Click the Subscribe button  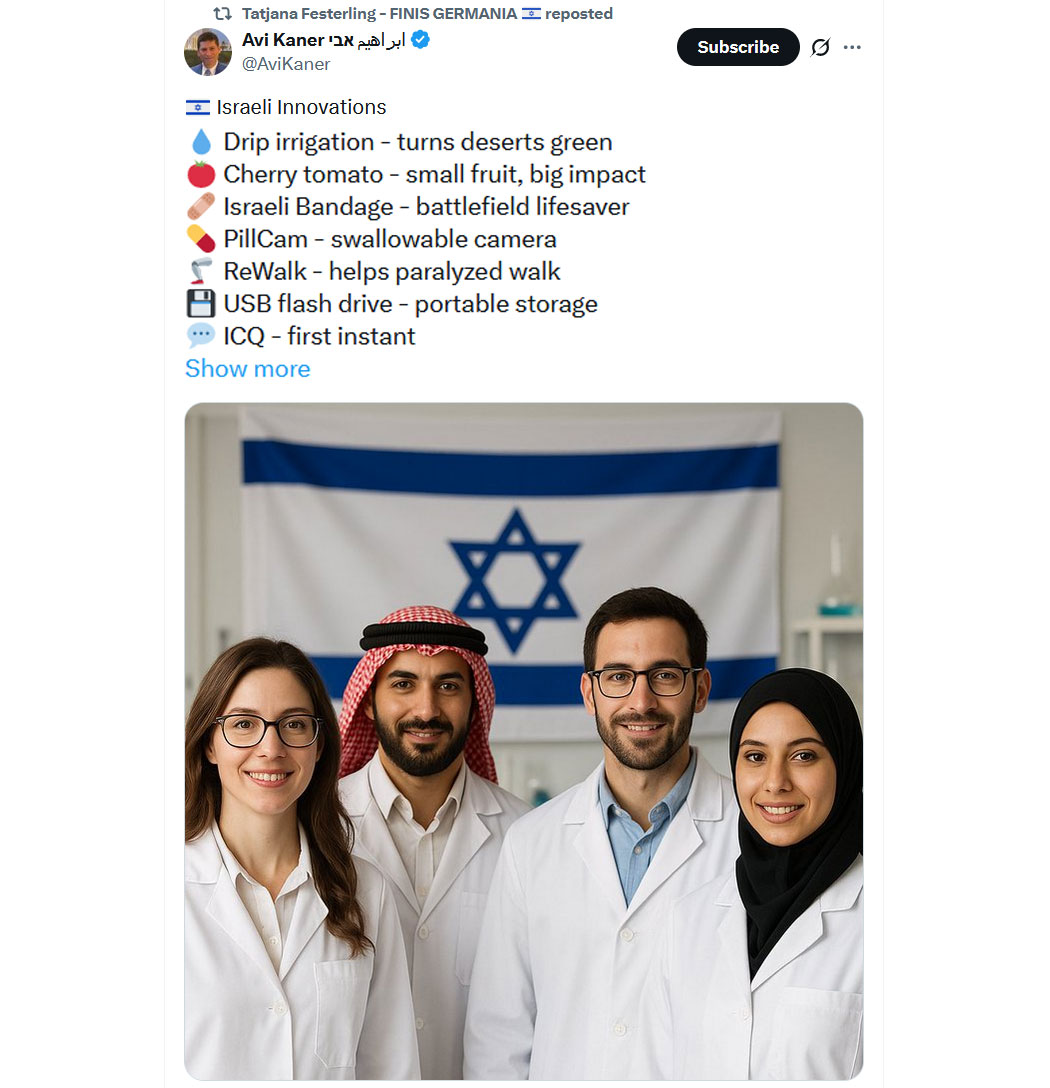click(738, 47)
